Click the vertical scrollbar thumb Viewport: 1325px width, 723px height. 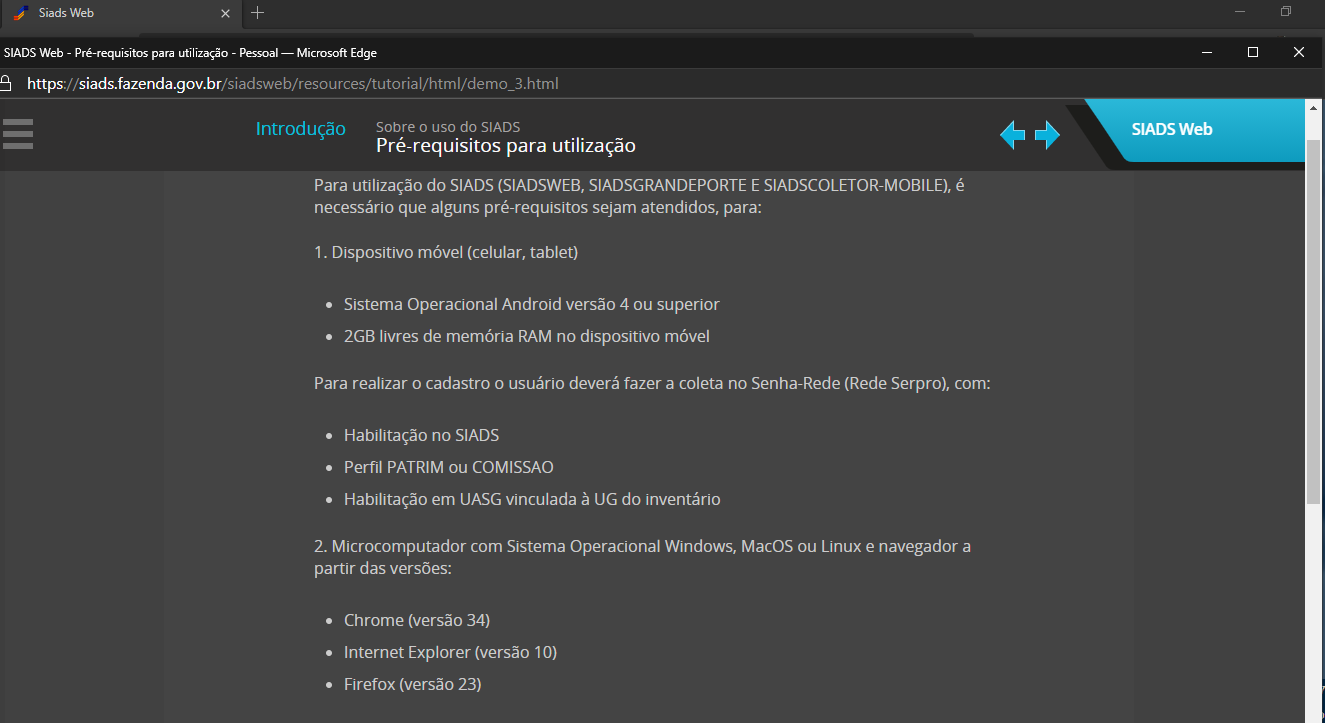(x=1313, y=320)
